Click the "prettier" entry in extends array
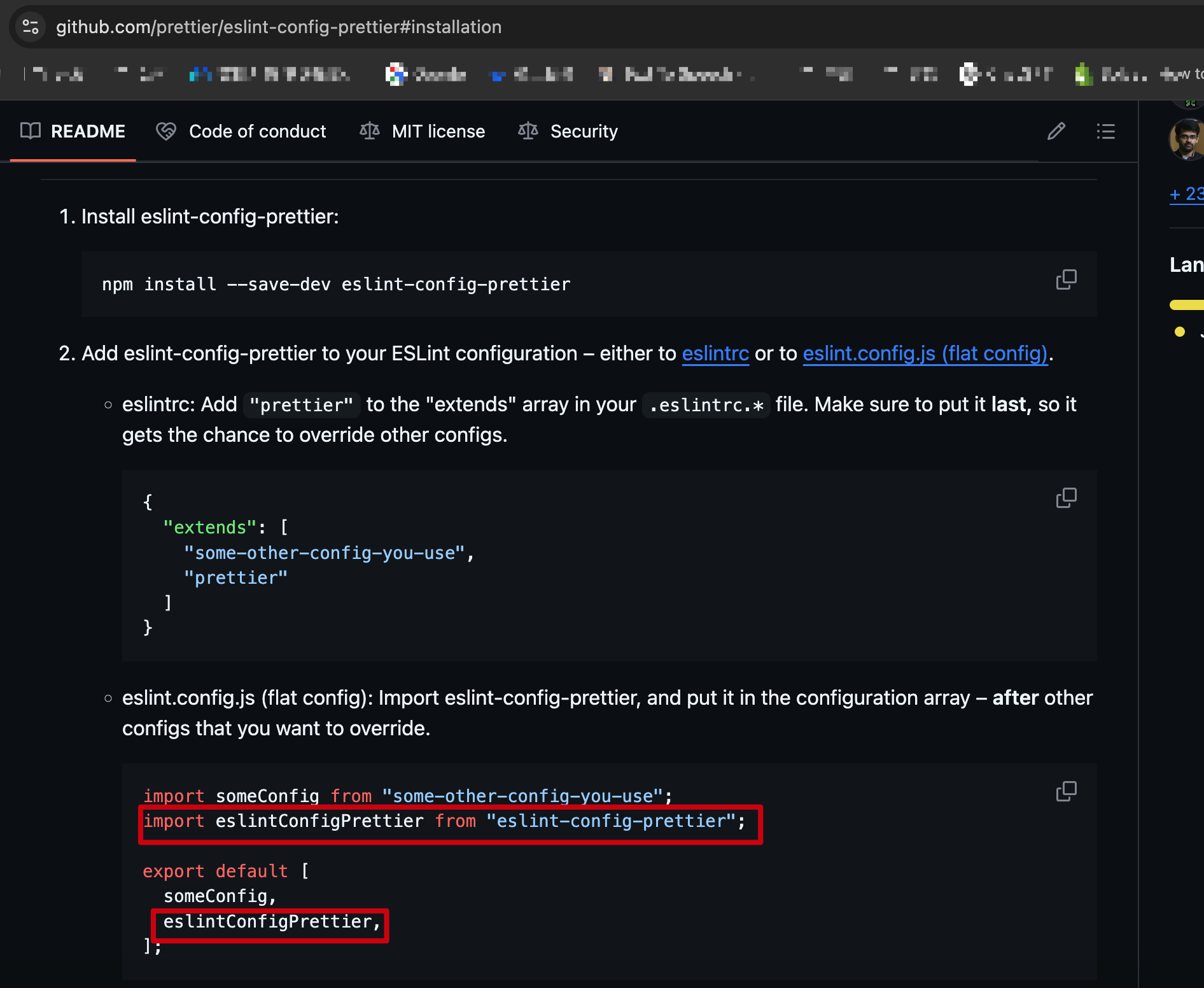The width and height of the screenshot is (1204, 988). 235,577
